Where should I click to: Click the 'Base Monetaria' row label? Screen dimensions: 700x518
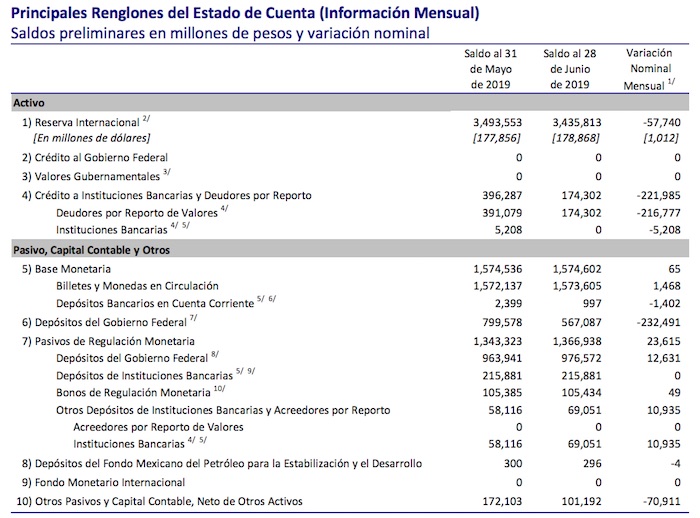[x=66, y=269]
